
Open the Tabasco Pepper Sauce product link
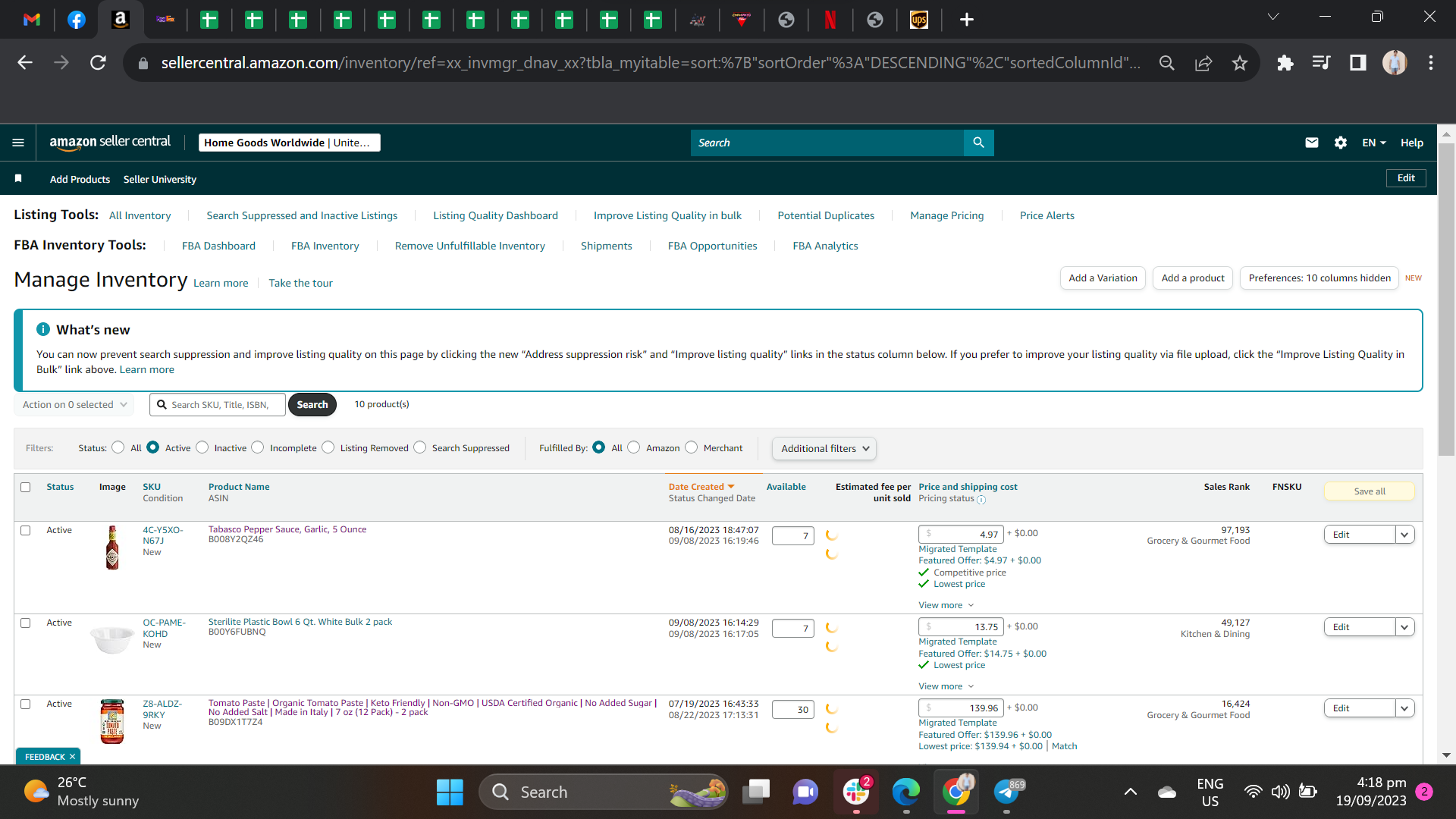tap(287, 529)
